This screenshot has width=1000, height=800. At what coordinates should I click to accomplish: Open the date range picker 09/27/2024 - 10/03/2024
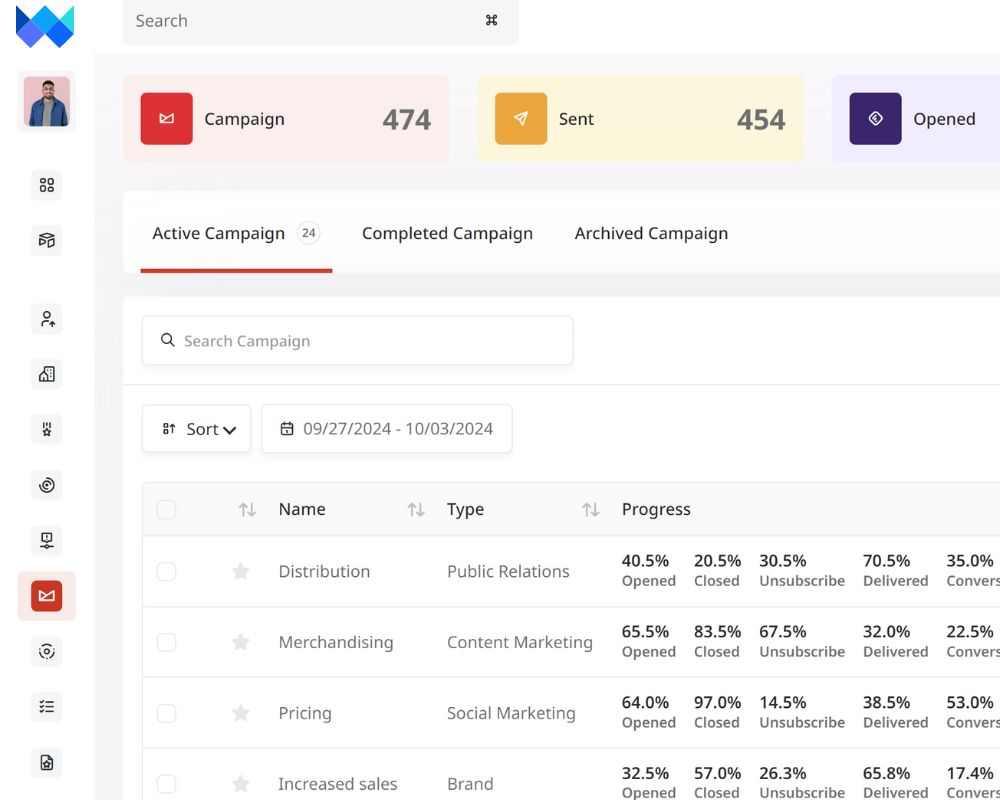coord(387,429)
